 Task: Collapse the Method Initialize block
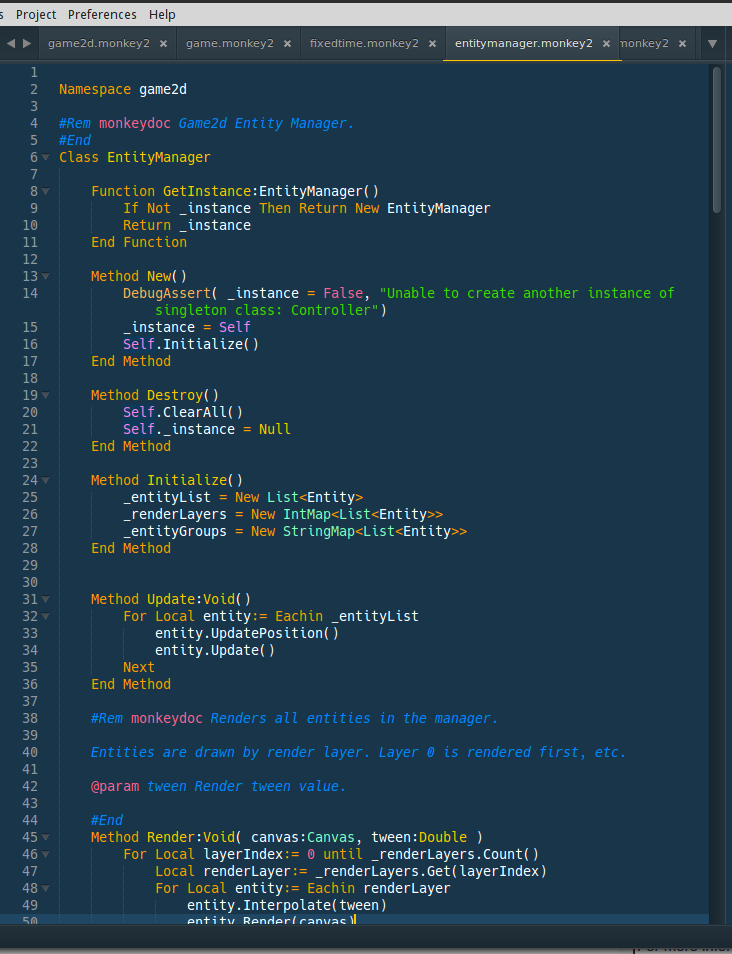46,481
